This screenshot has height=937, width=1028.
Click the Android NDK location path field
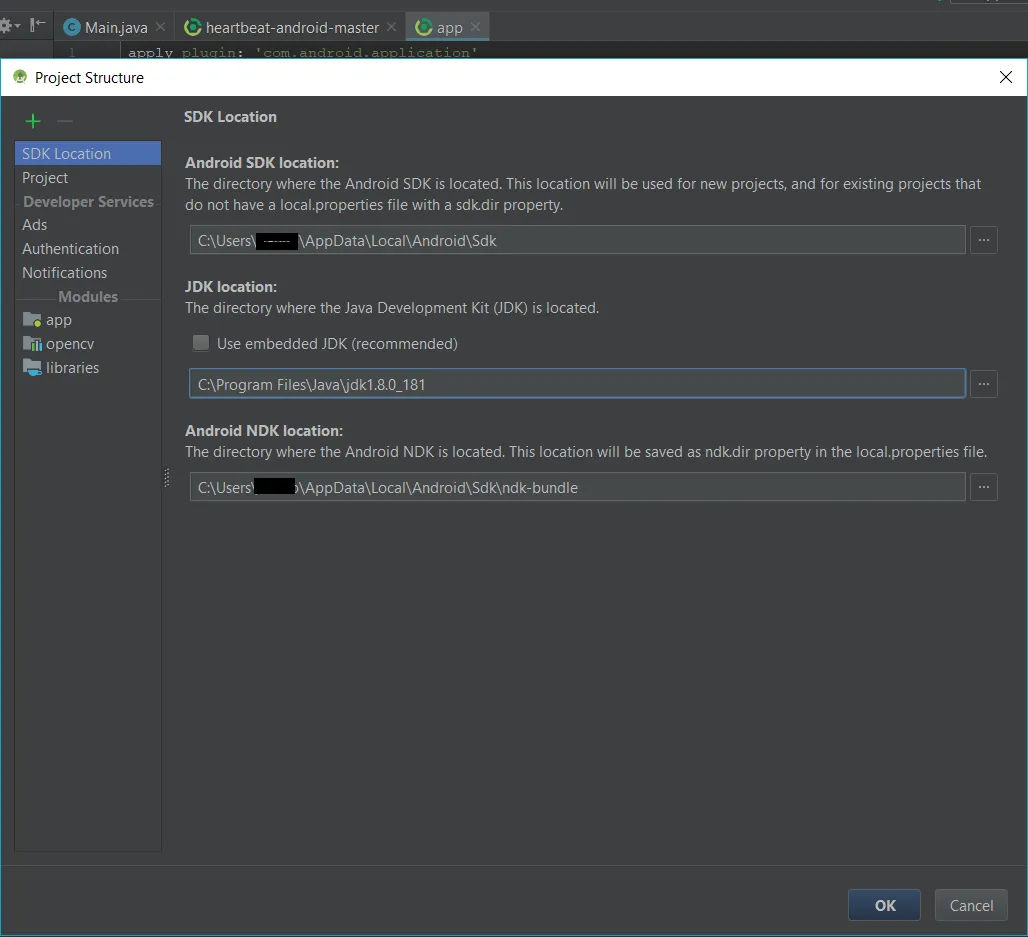(578, 487)
